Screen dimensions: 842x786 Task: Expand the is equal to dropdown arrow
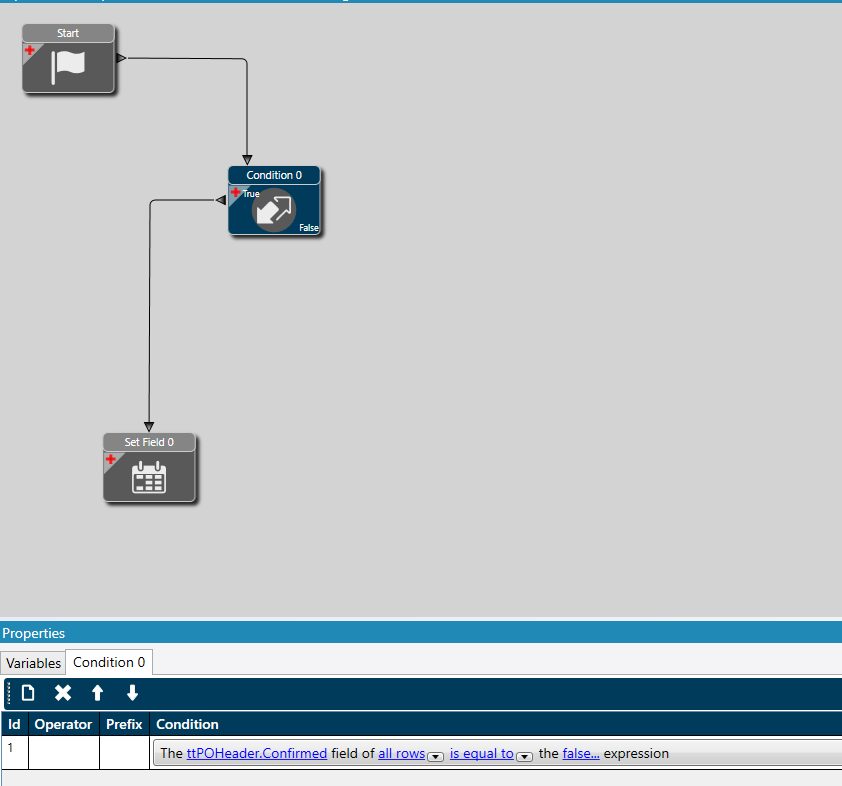tap(524, 756)
